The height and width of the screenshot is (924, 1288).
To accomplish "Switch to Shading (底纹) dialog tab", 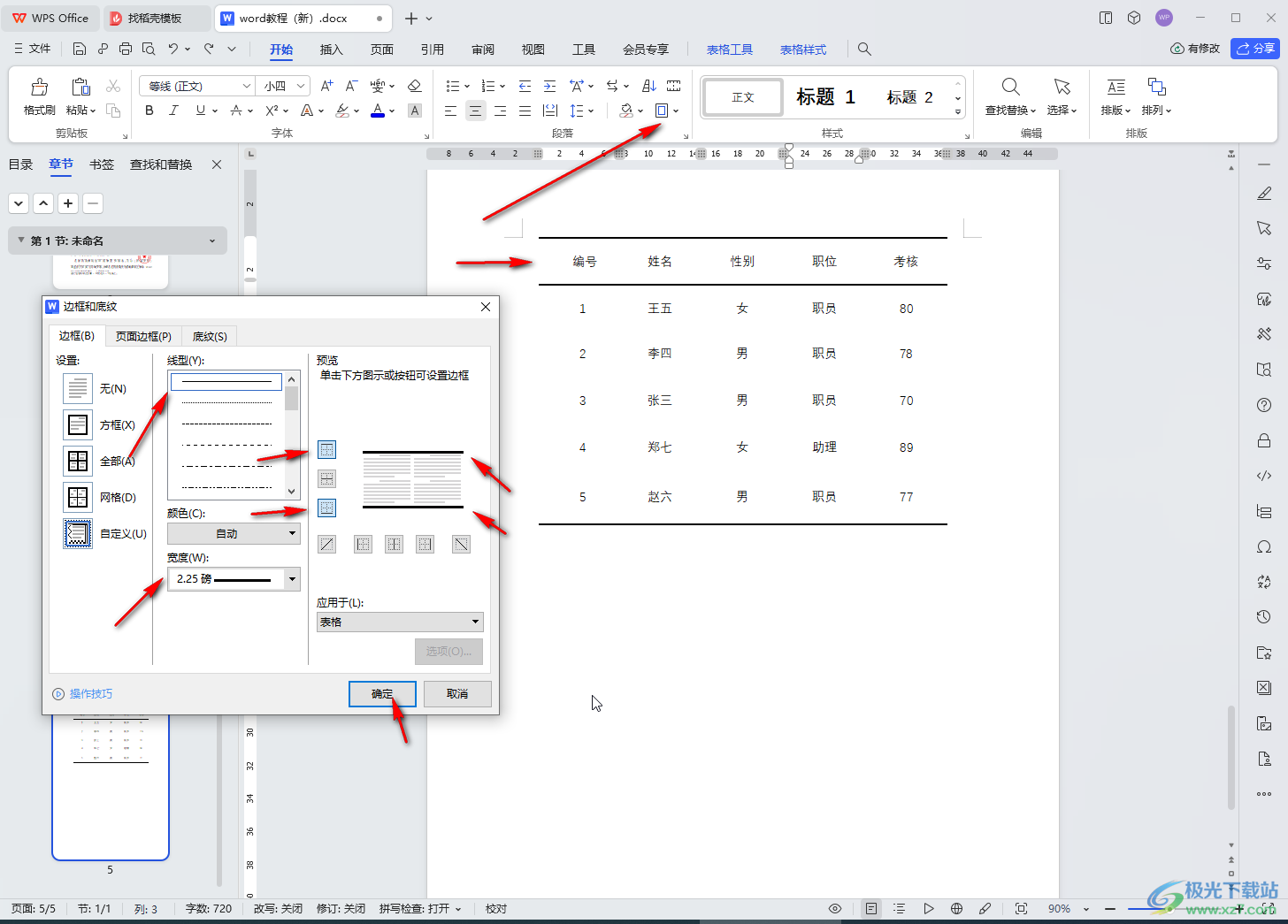I will 210,336.
